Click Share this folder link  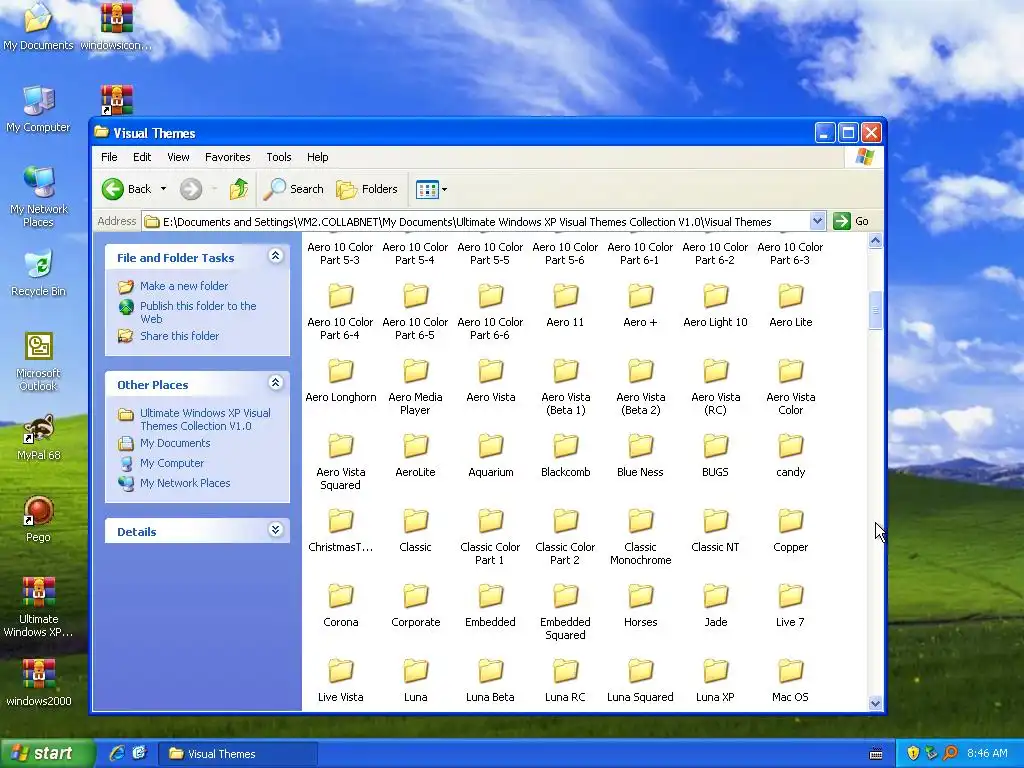[179, 336]
